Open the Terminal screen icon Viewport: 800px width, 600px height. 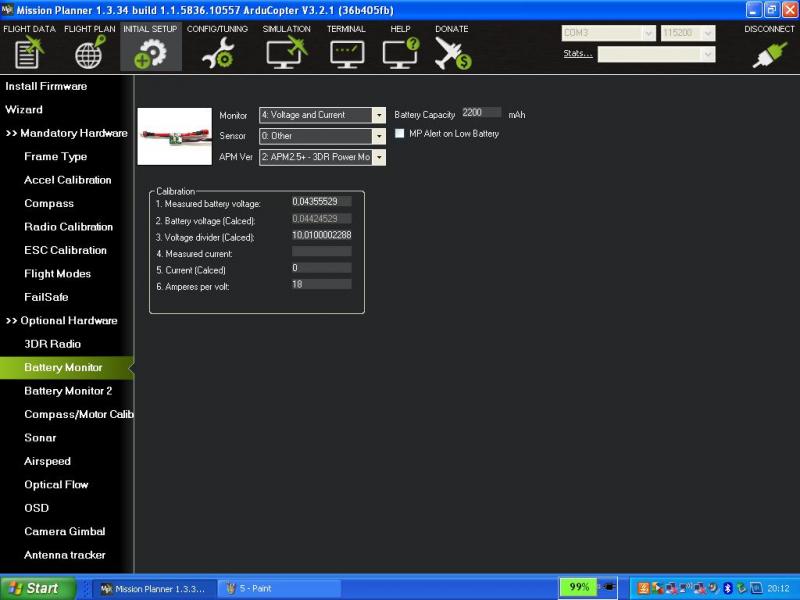(347, 52)
